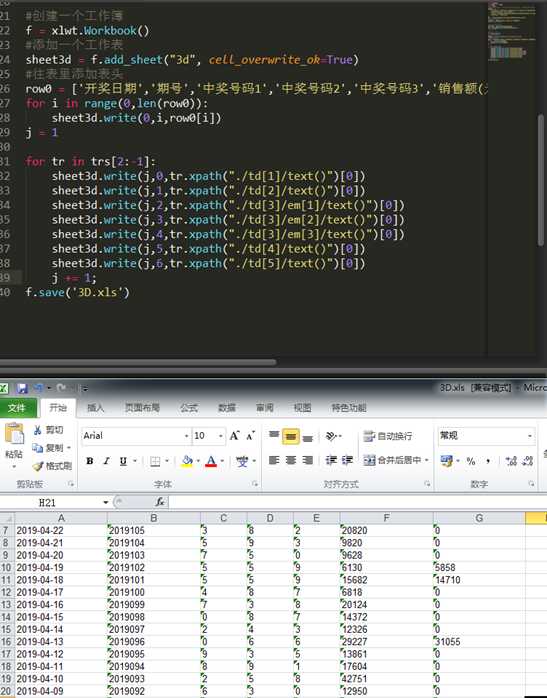Viewport: 547px width, 698px height.
Task: Toggle Italic formatting button
Action: click(106, 461)
